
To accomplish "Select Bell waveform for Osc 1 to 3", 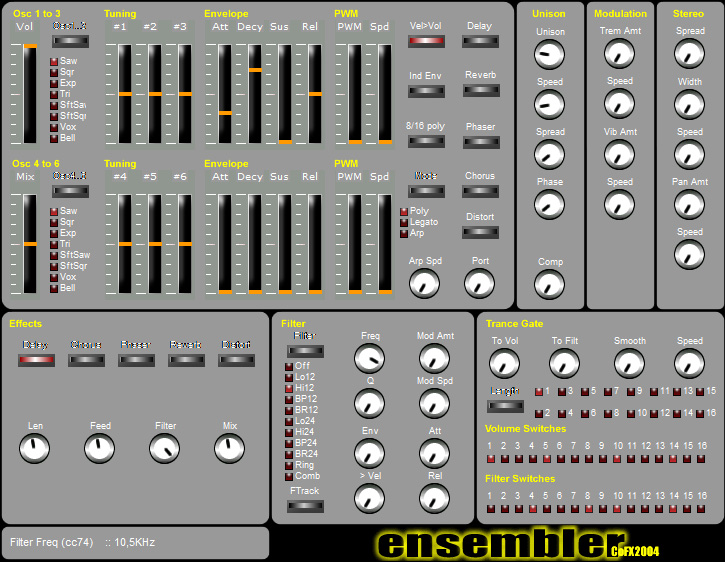I will pyautogui.click(x=54, y=138).
